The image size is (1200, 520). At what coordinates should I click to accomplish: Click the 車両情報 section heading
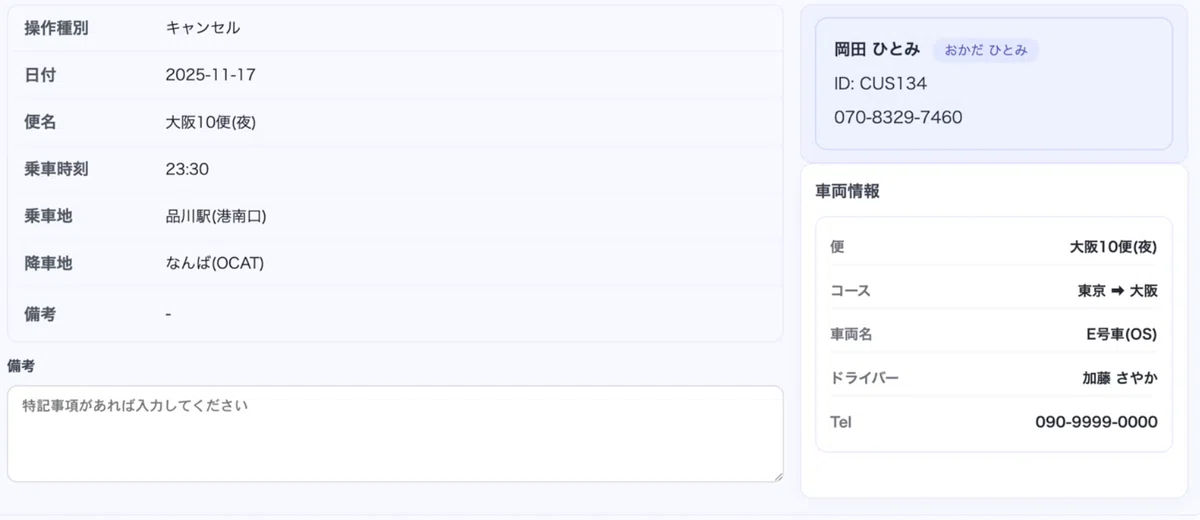point(847,191)
